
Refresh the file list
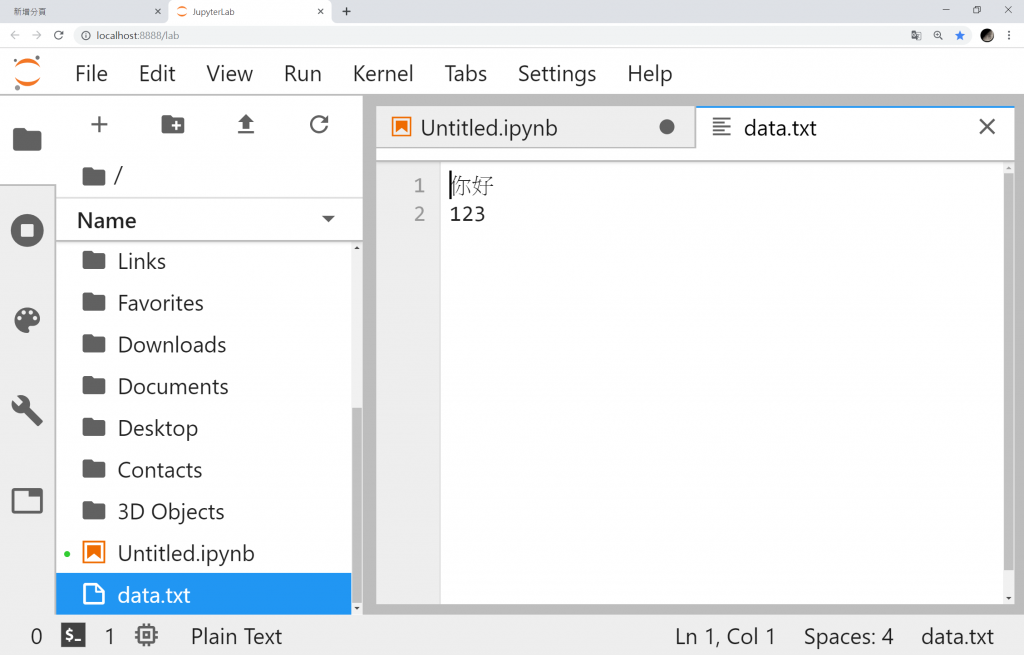point(319,124)
